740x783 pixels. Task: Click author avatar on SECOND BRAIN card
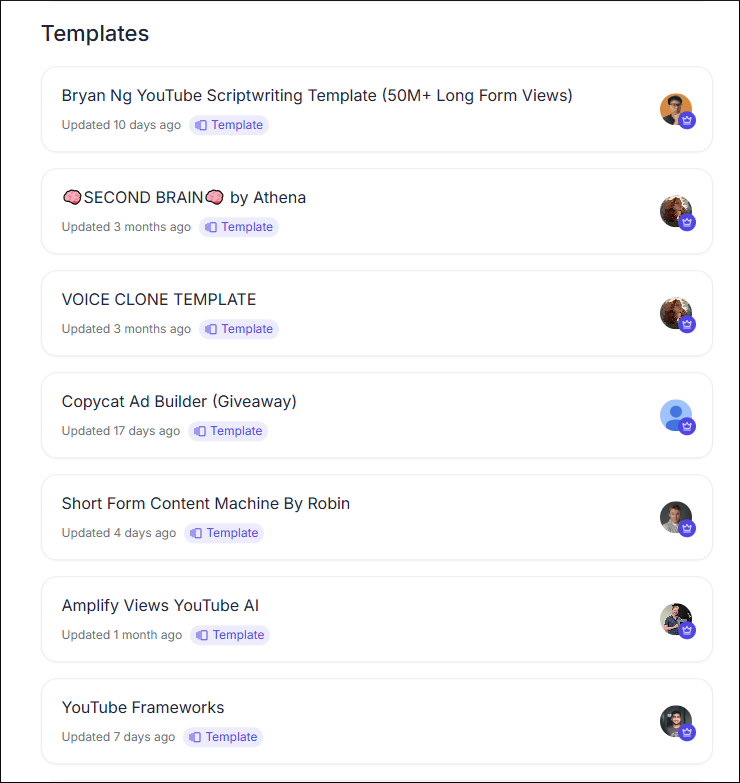click(x=675, y=210)
